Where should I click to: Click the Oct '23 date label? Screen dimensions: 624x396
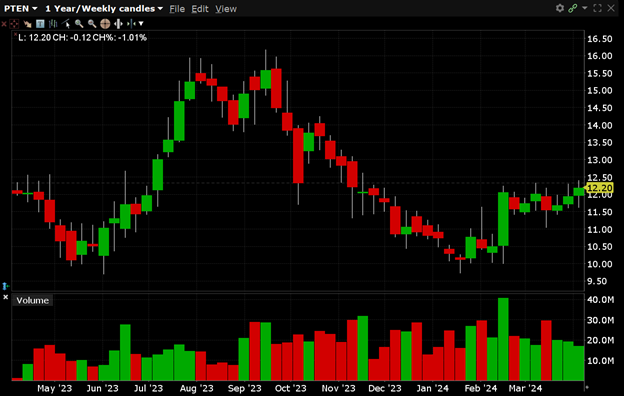pyautogui.click(x=291, y=388)
